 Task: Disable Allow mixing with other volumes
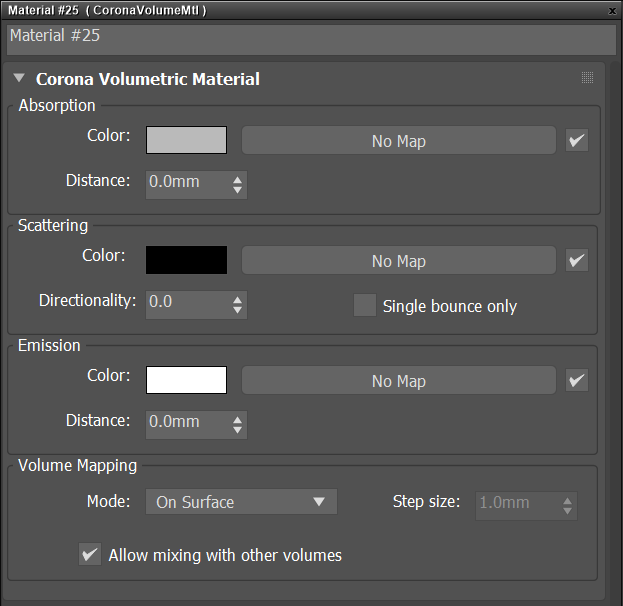(90, 554)
